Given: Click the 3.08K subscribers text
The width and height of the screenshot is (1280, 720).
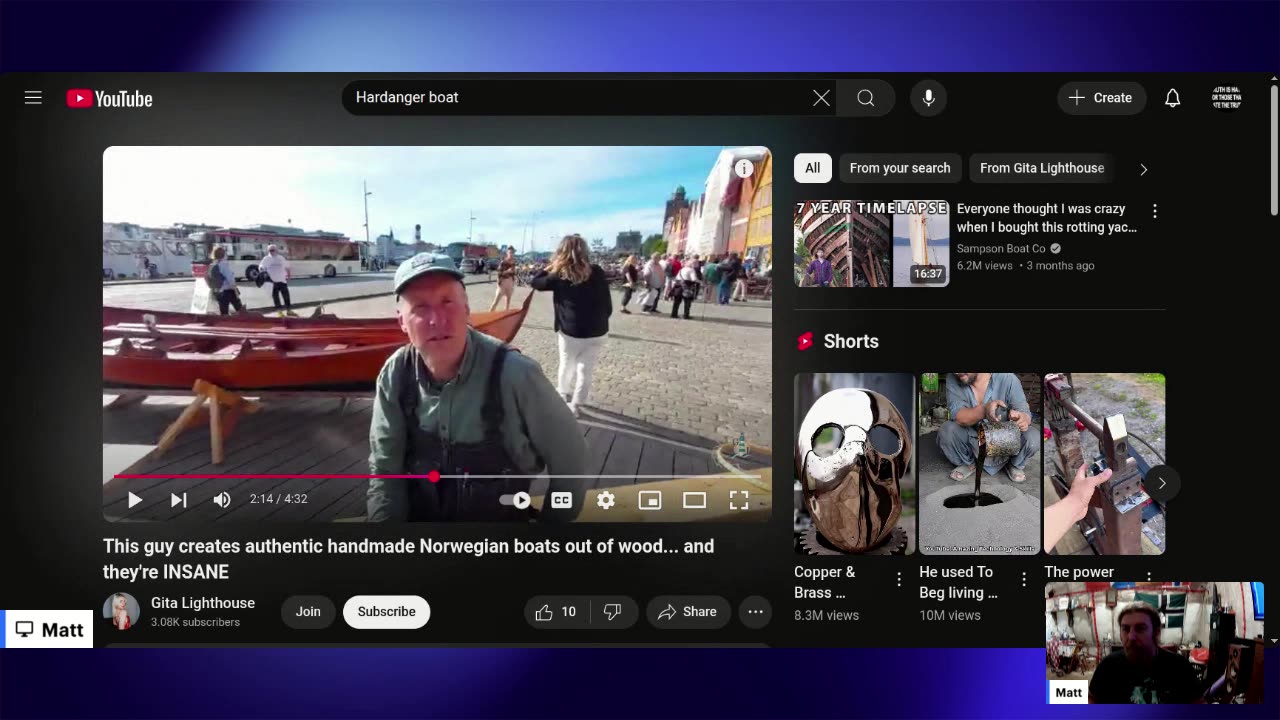Looking at the screenshot, I should click(196, 622).
